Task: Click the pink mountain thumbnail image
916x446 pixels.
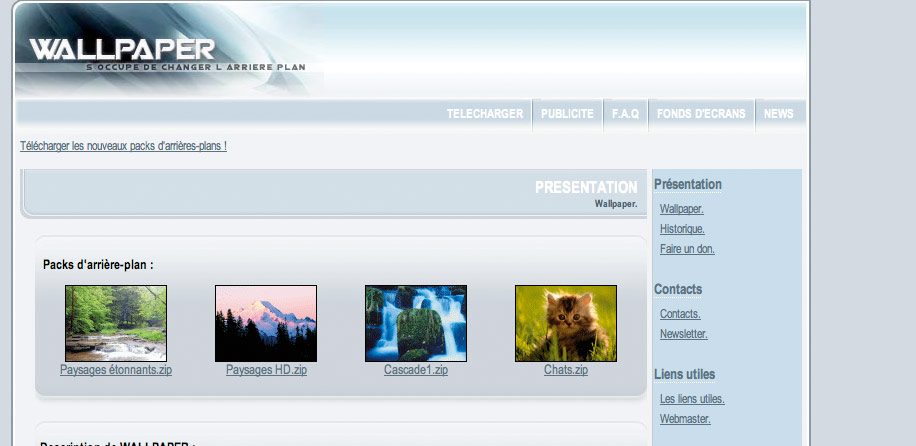Action: 266,323
